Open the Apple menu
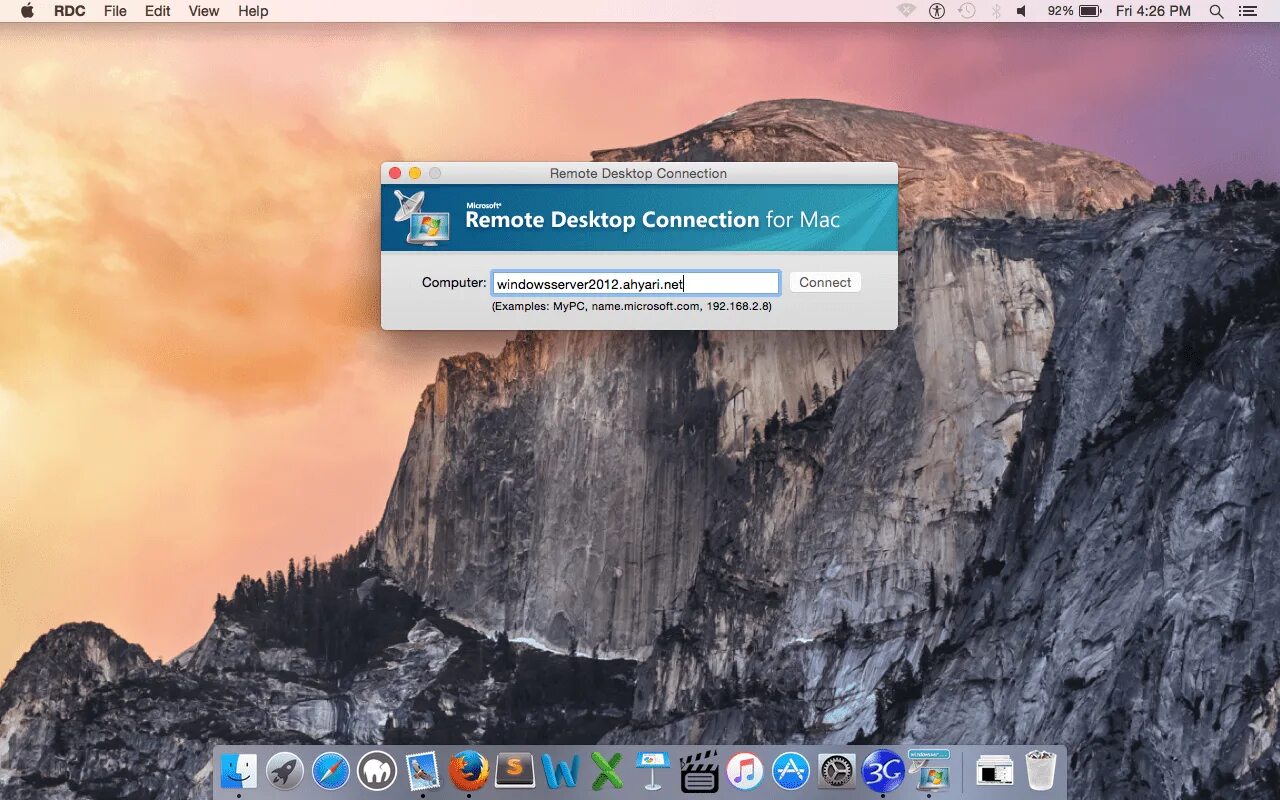The image size is (1280, 800). pyautogui.click(x=27, y=11)
